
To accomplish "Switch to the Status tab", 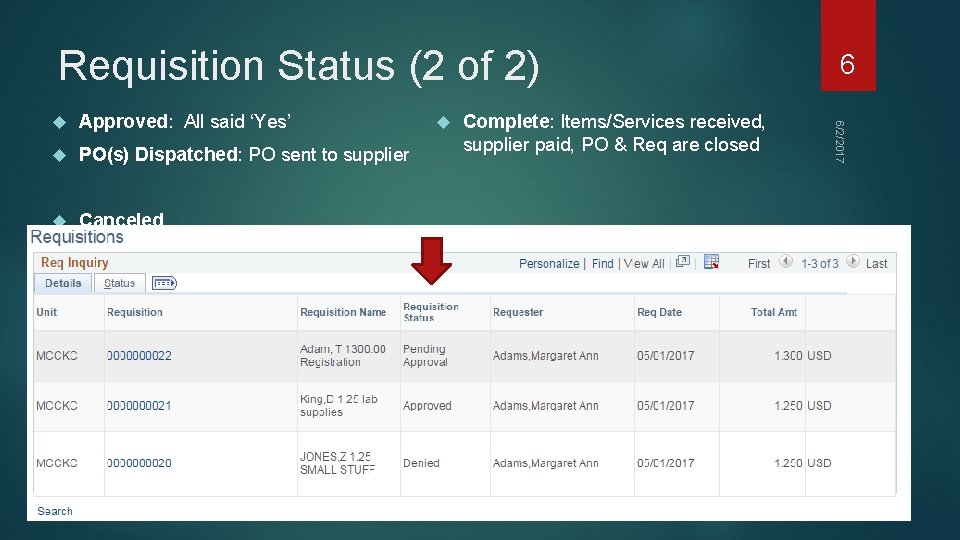I will coord(119,283).
